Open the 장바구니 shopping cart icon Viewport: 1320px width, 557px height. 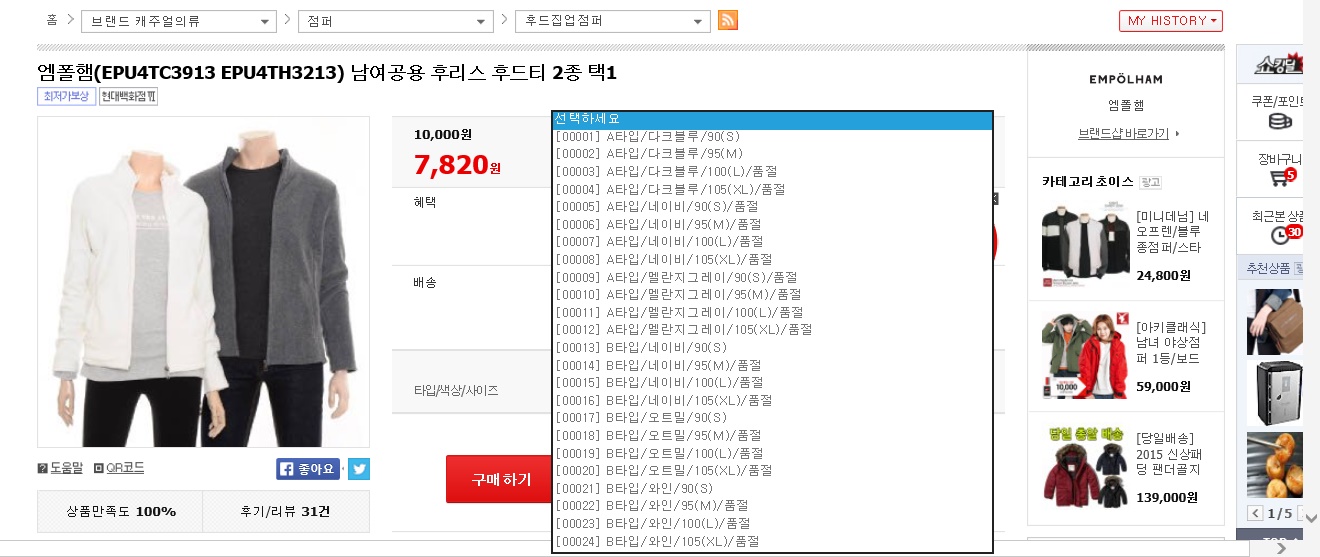[x=1277, y=178]
